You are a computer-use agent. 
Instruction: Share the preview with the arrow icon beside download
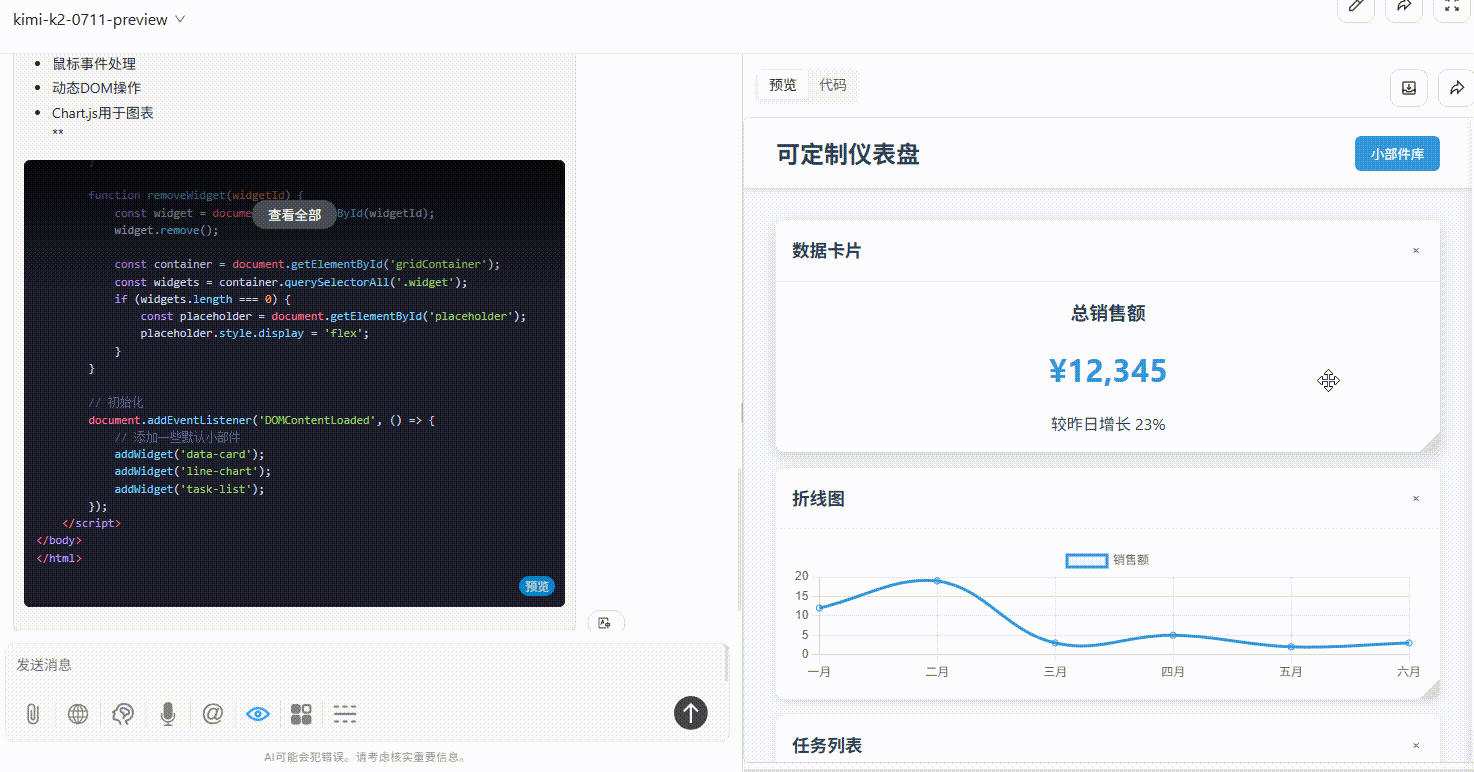[x=1456, y=88]
